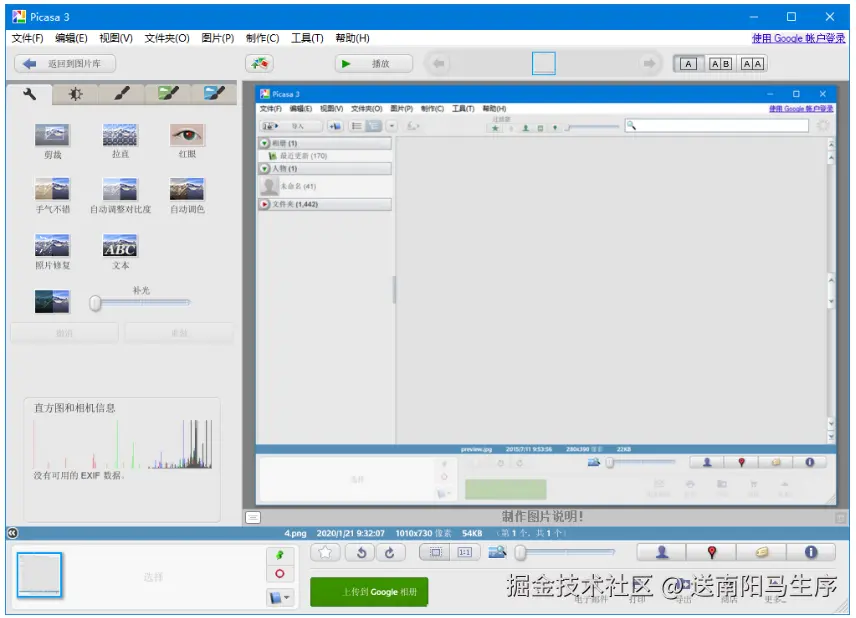Image resolution: width=856 pixels, height=618 pixels.
Task: Open the Properties info icon
Action: pyautogui.click(x=811, y=552)
